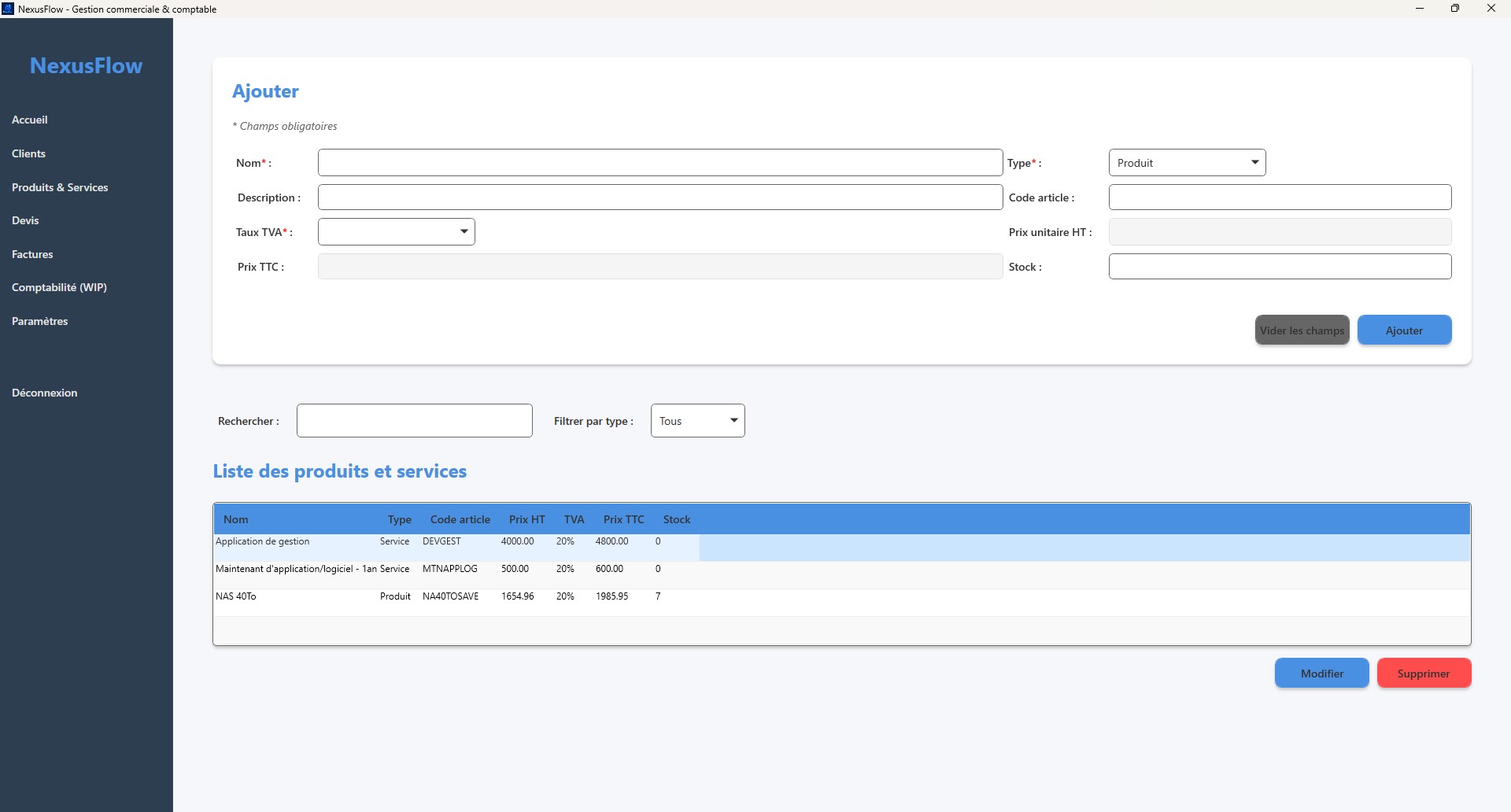Click the 500.00 Prix HT cell
Viewport: 1511px width, 812px height.
515,569
